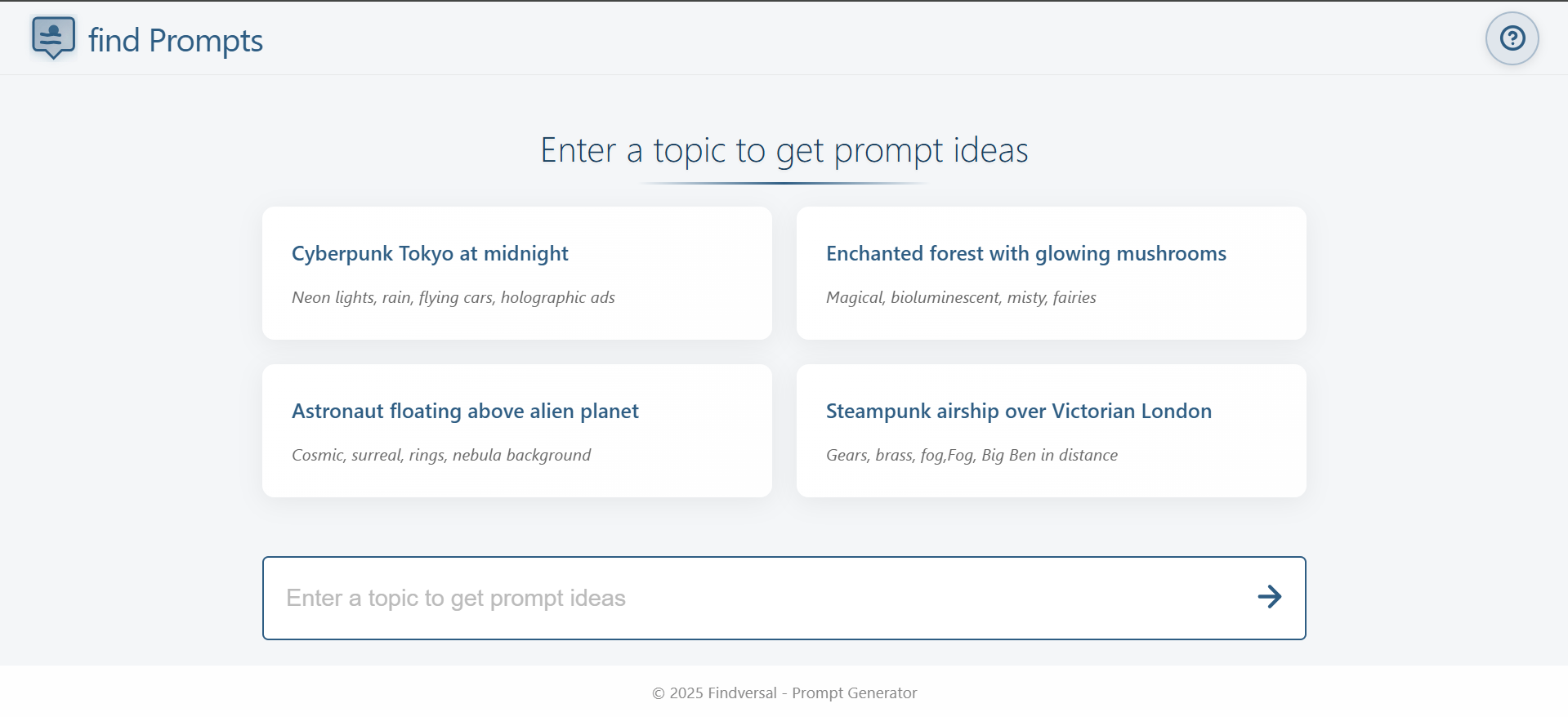This screenshot has height=717, width=1568.
Task: Choose the Enchanted forest with glowing mushrooms suggestion
Action: click(1051, 273)
